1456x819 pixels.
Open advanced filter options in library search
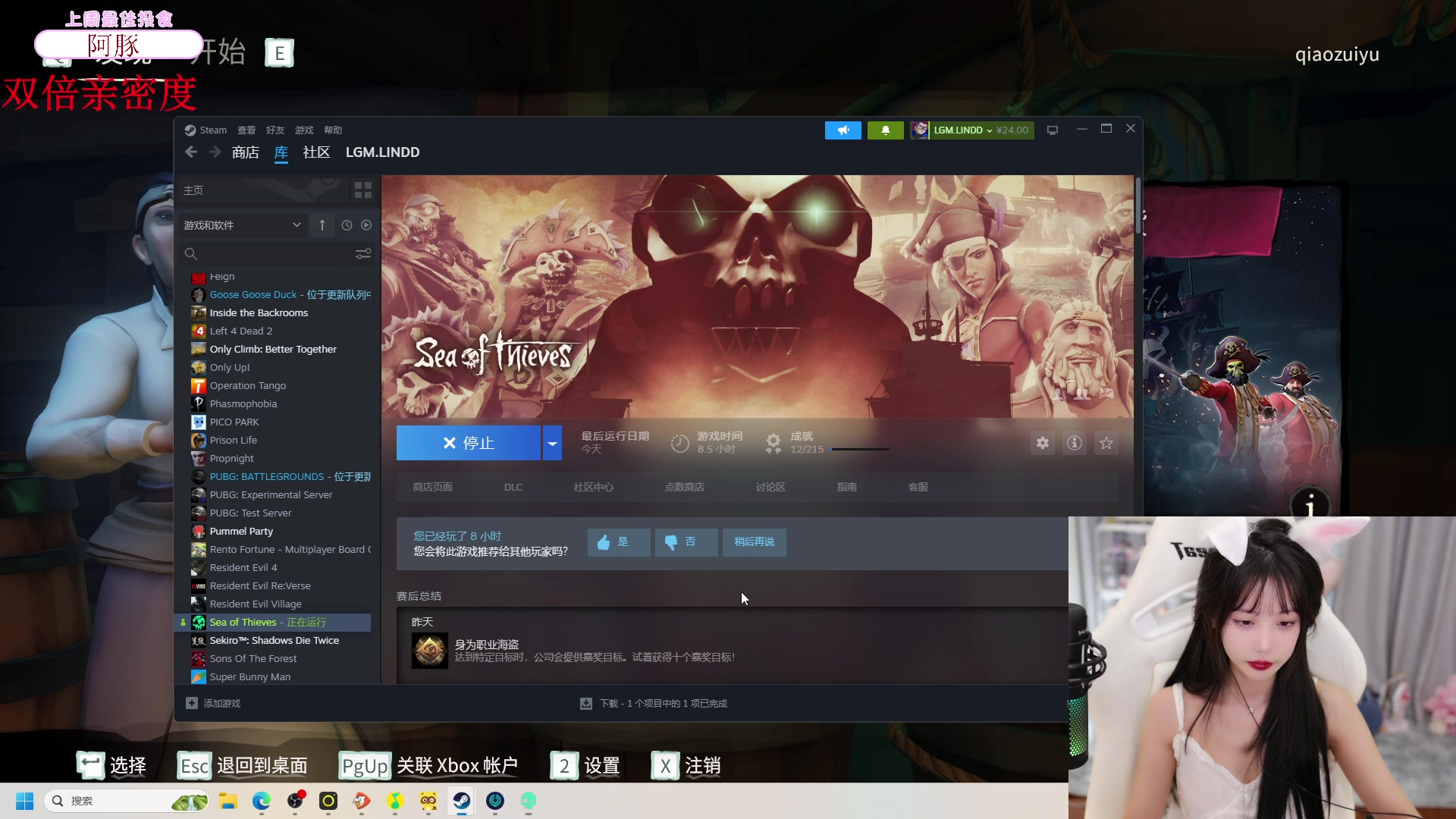click(x=363, y=253)
